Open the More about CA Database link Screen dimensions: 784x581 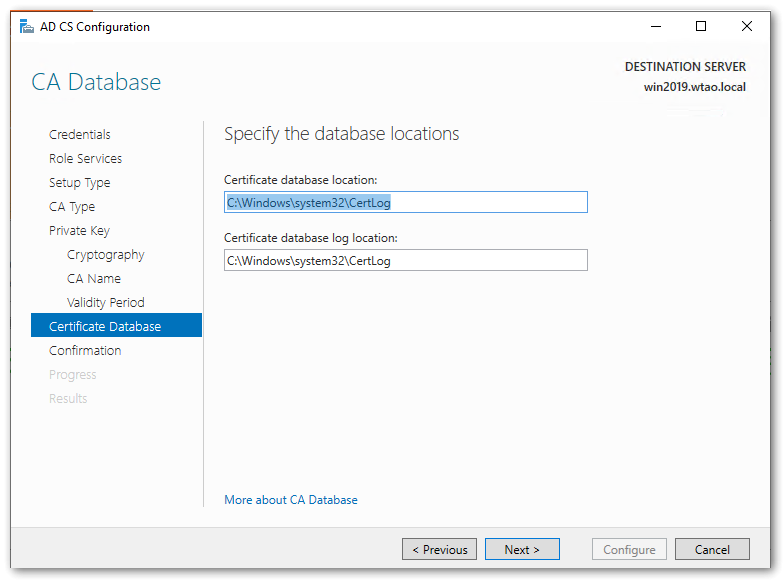tap(291, 499)
